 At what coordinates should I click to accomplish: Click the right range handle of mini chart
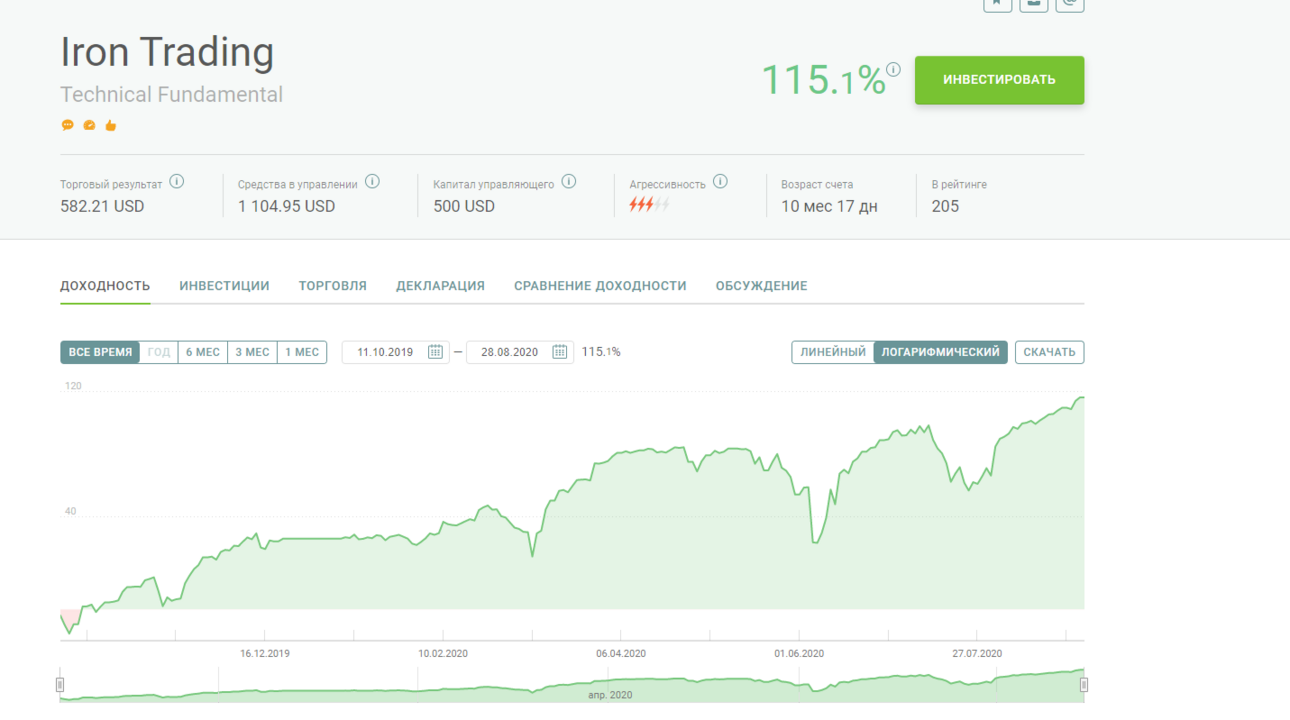click(1084, 685)
